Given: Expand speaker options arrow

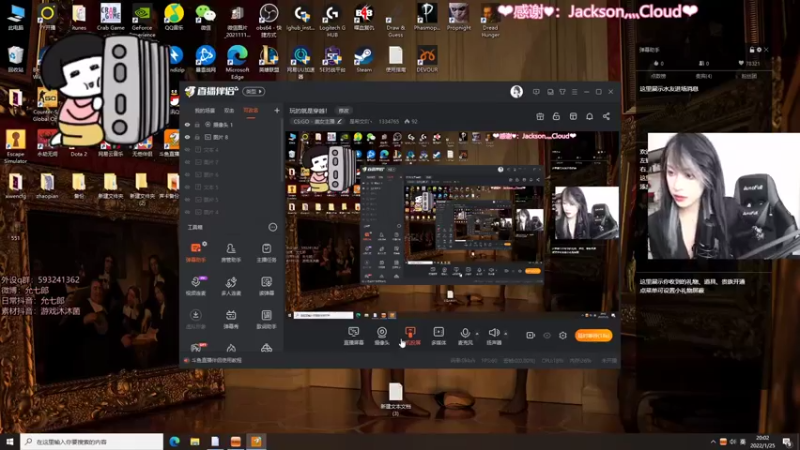Looking at the screenshot, I should pyautogui.click(x=506, y=334).
